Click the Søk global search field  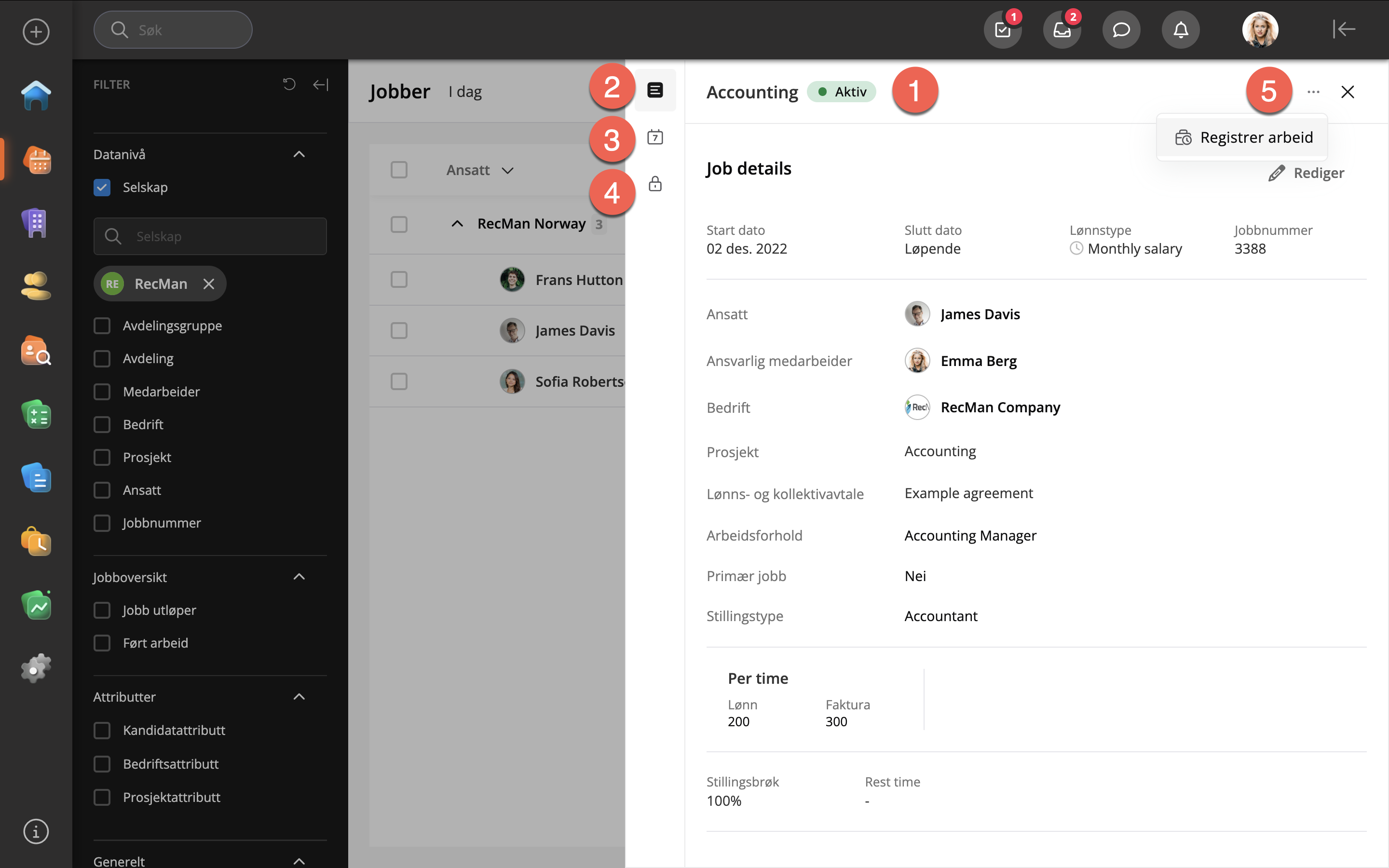click(x=173, y=30)
